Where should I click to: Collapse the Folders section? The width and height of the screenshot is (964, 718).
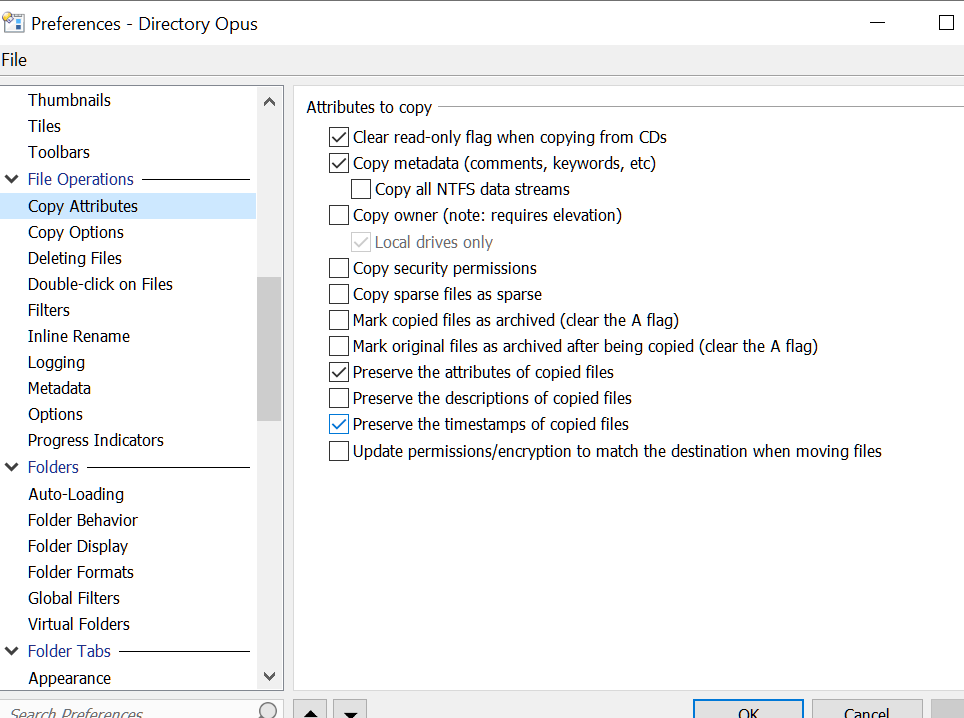pyautogui.click(x=12, y=467)
